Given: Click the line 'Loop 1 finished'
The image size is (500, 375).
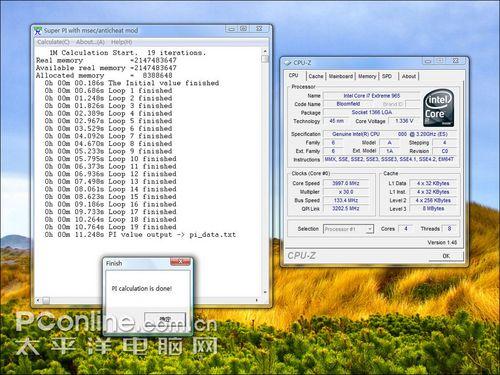Looking at the screenshot, I should (109, 91).
